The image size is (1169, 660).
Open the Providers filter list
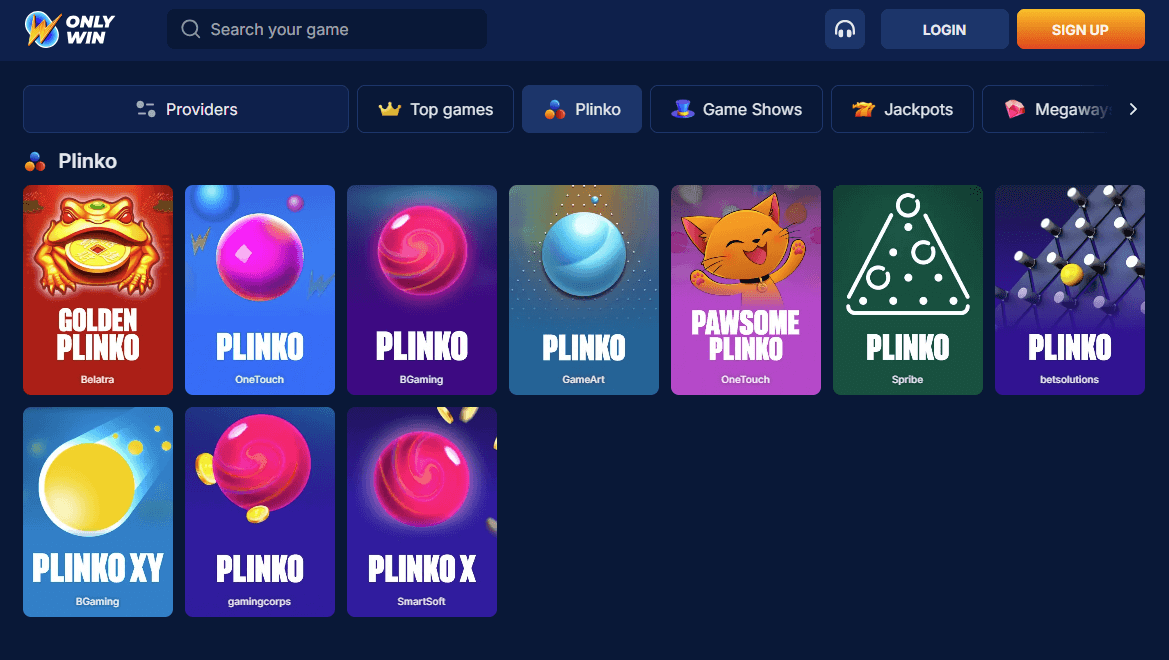[x=186, y=109]
